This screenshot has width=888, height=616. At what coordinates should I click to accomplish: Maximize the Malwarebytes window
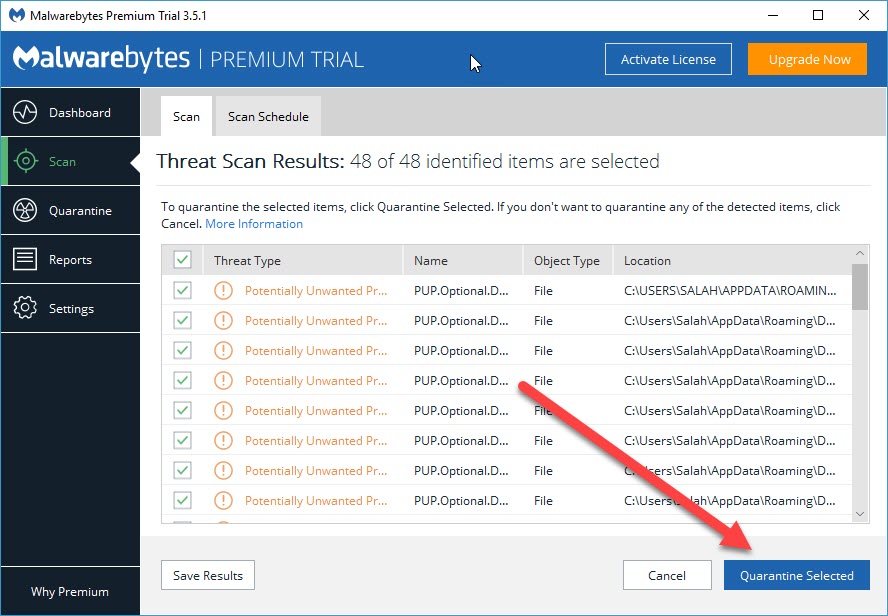click(818, 15)
